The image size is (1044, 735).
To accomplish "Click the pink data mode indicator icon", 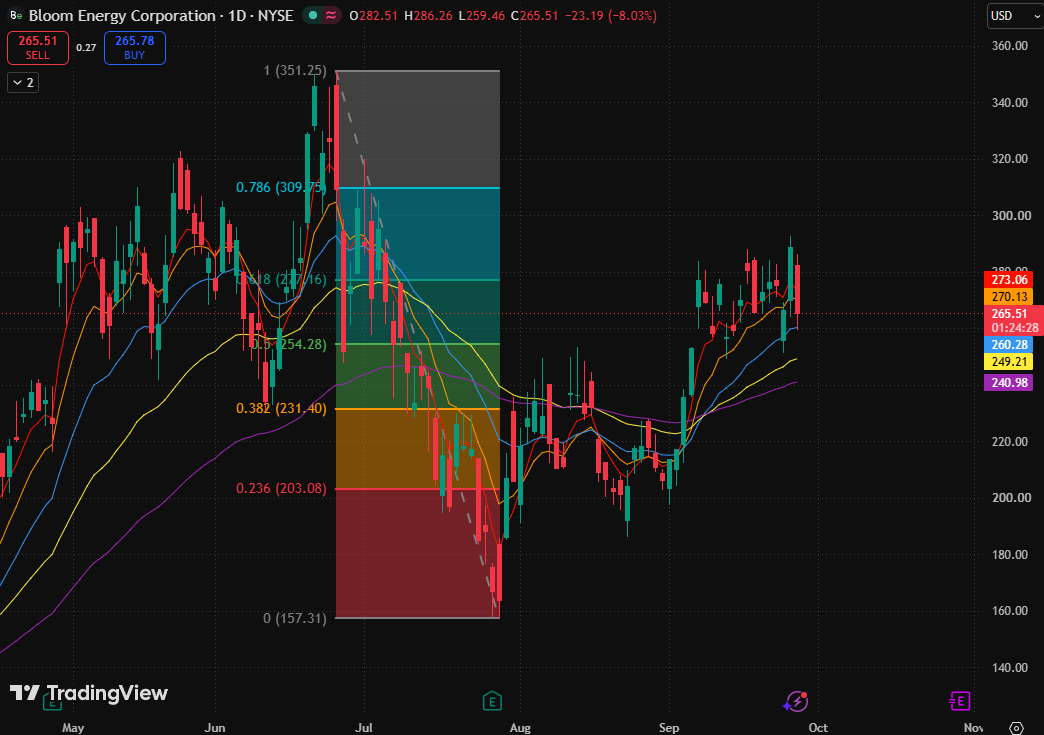I will 331,15.
